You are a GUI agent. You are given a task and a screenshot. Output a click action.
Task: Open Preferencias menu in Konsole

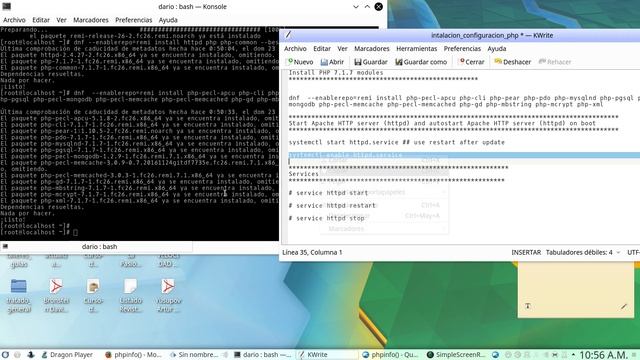click(133, 20)
